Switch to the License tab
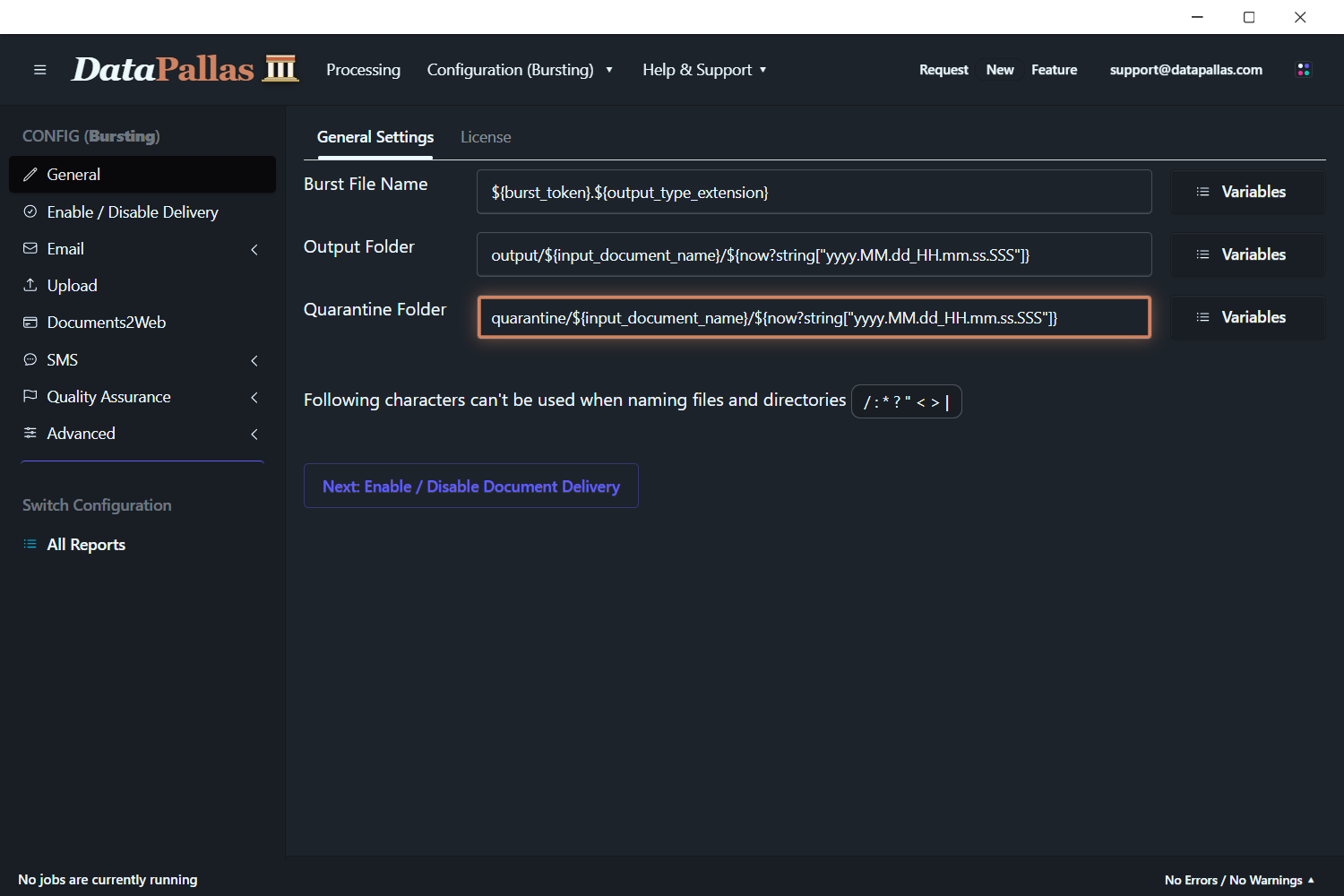Viewport: 1344px width, 896px height. 486,137
